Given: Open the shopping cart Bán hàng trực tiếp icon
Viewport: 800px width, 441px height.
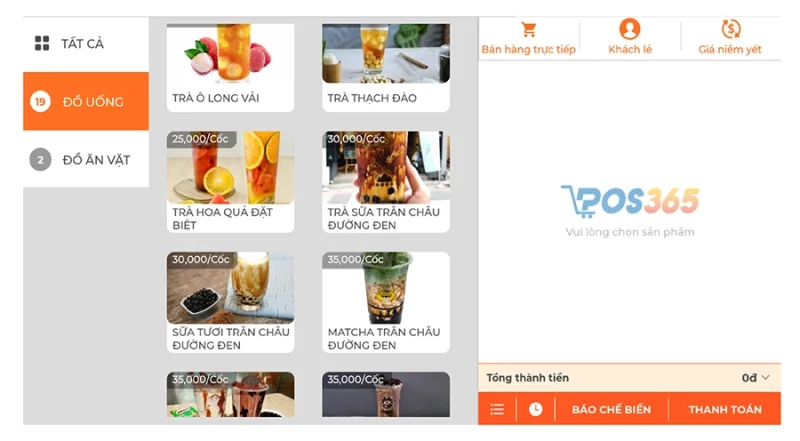Looking at the screenshot, I should pos(529,30).
